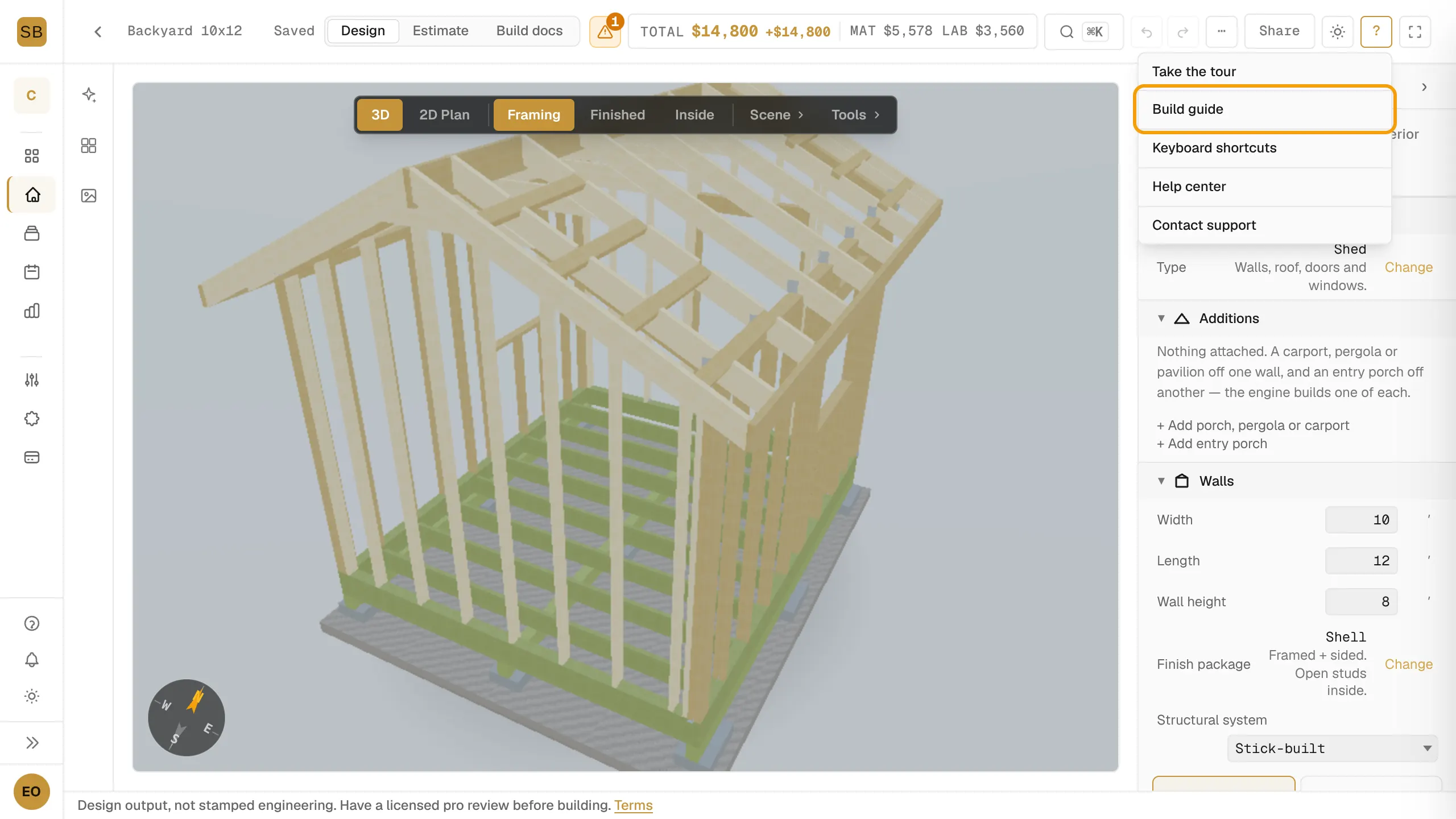1456x819 pixels.
Task: Expand the Scene submenu
Action: tap(776, 115)
